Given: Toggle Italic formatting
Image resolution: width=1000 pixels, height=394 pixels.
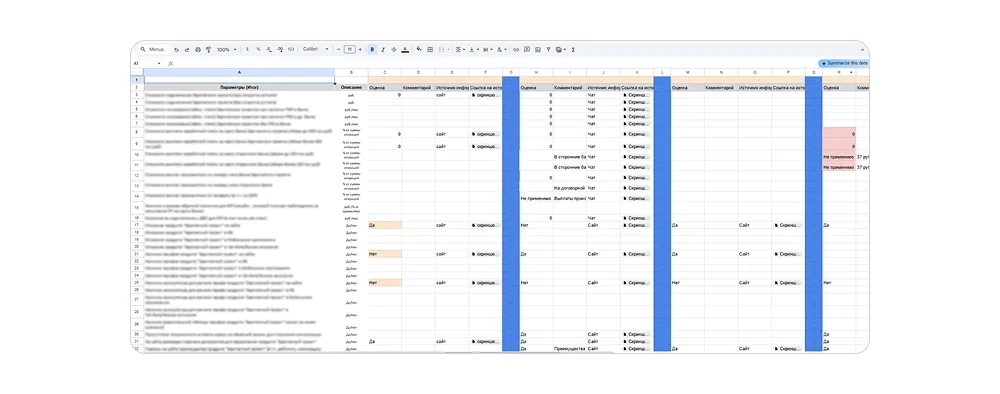Looking at the screenshot, I should coord(383,49).
